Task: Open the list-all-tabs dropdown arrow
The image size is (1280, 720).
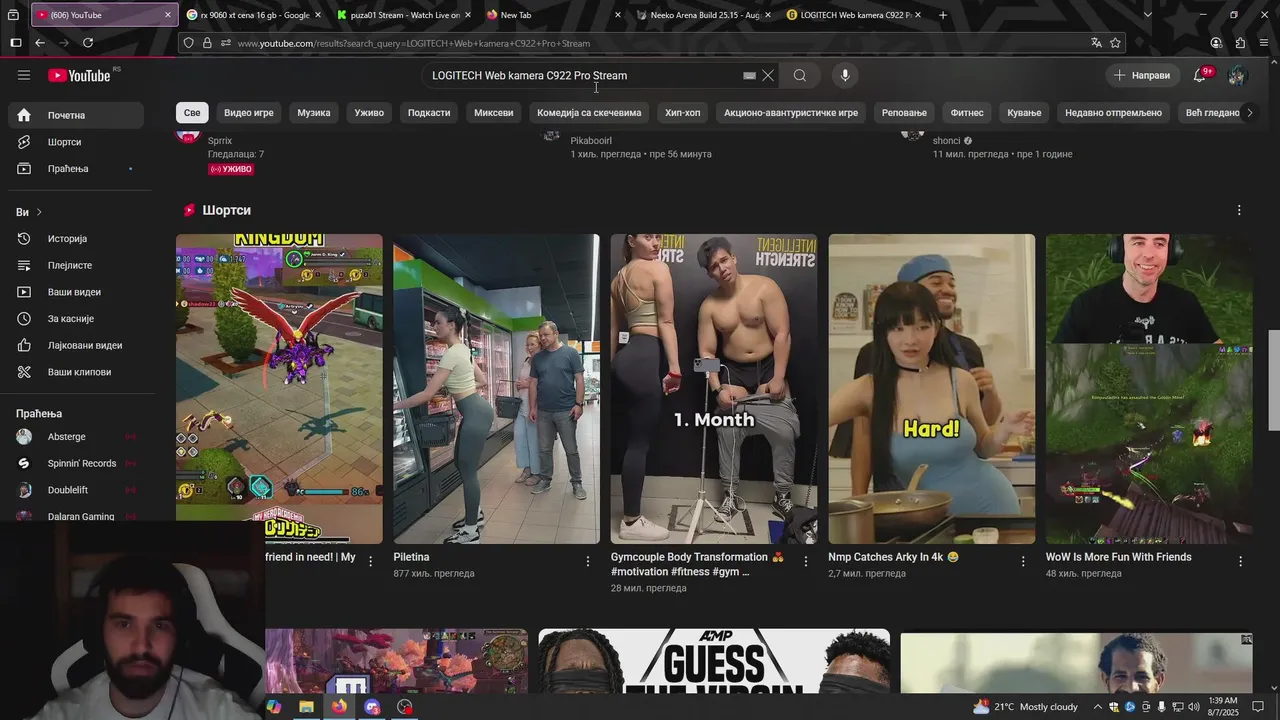Action: [1147, 15]
